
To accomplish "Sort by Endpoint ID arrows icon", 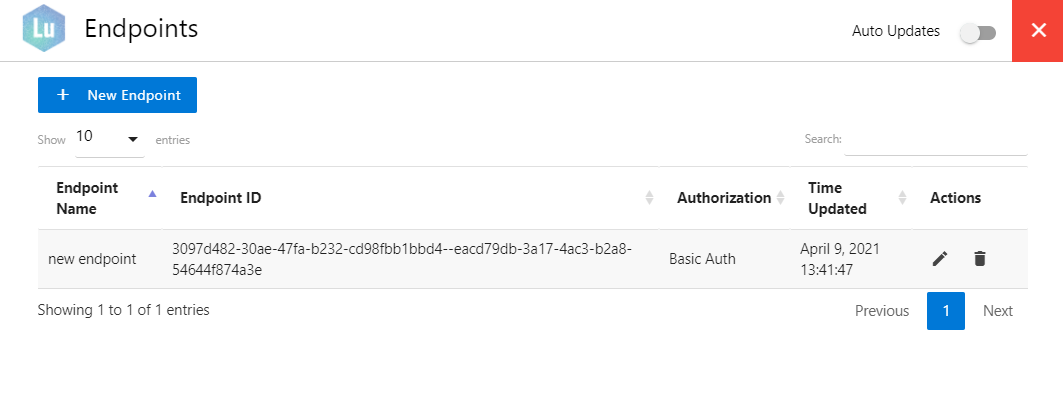I will point(649,198).
